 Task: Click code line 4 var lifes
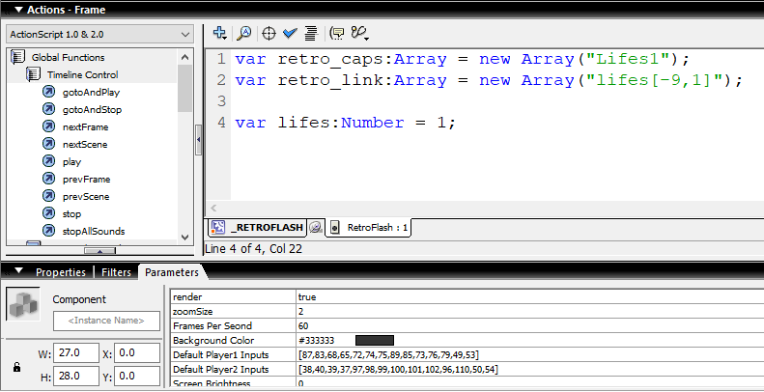[x=345, y=122]
